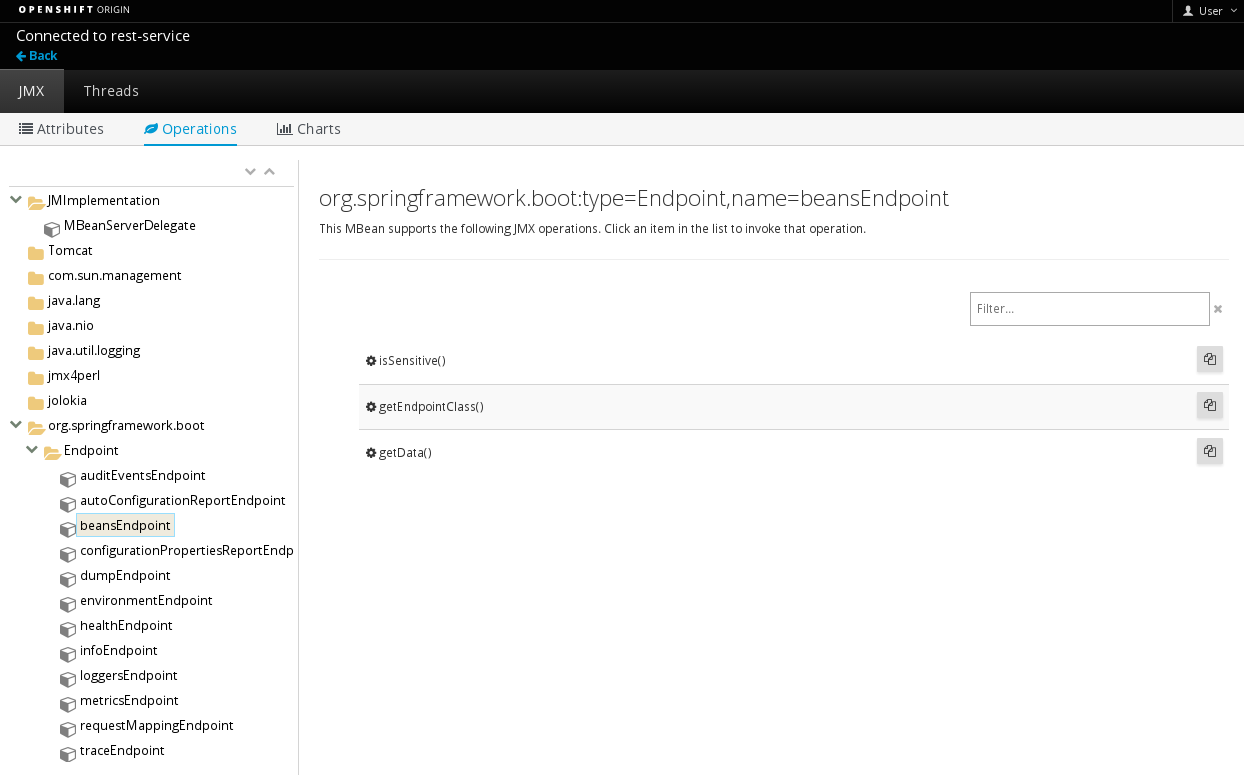
Task: Click the MBeanServerDelegate cube icon
Action: click(52, 228)
